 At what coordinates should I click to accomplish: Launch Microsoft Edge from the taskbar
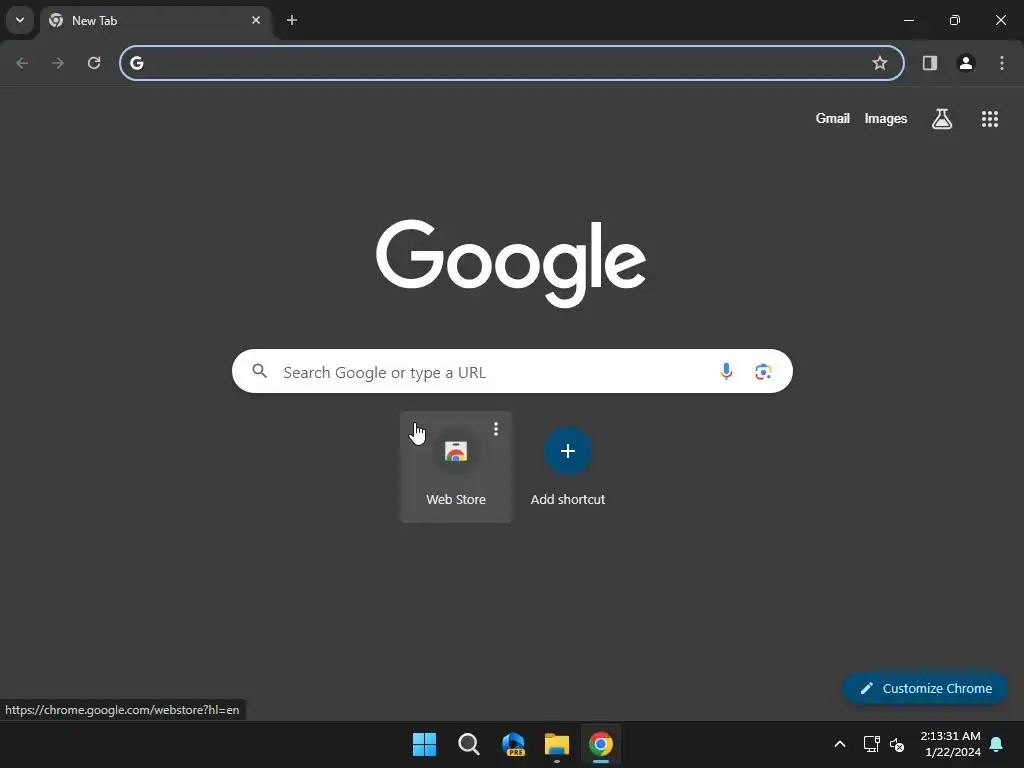click(513, 744)
